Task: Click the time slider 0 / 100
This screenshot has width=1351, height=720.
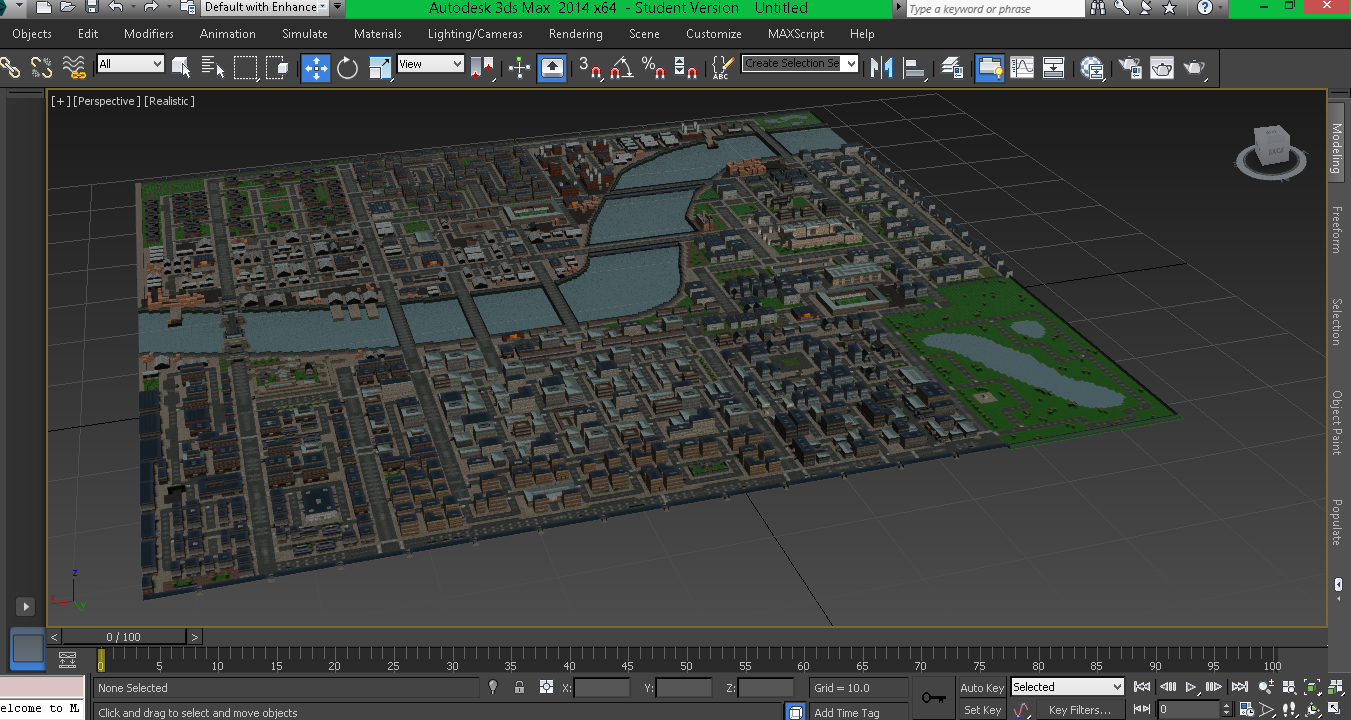Action: (124, 636)
